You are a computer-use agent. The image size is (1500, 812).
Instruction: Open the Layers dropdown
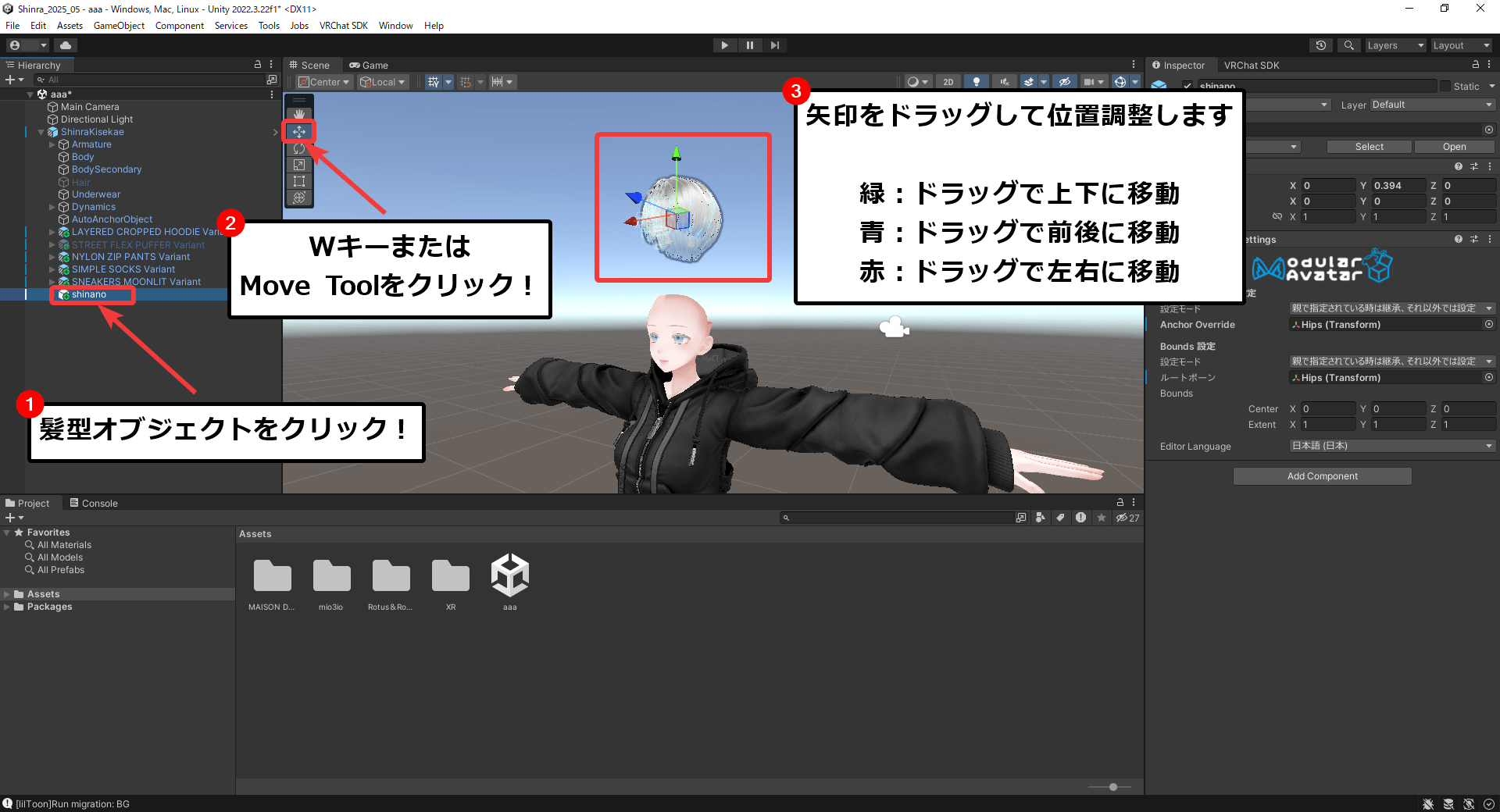1395,45
